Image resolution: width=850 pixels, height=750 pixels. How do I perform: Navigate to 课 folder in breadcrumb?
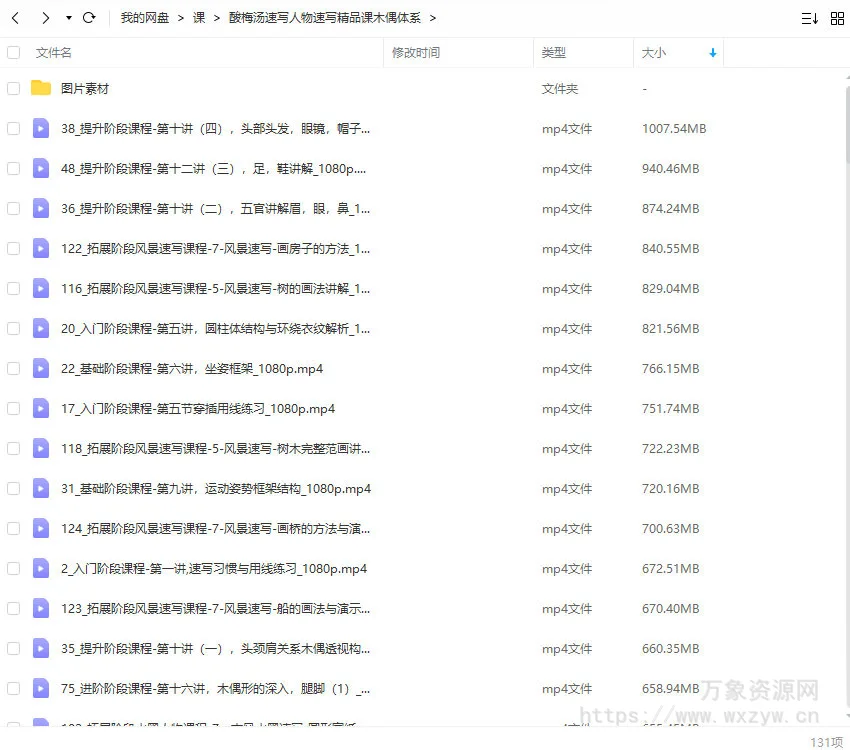tap(199, 18)
